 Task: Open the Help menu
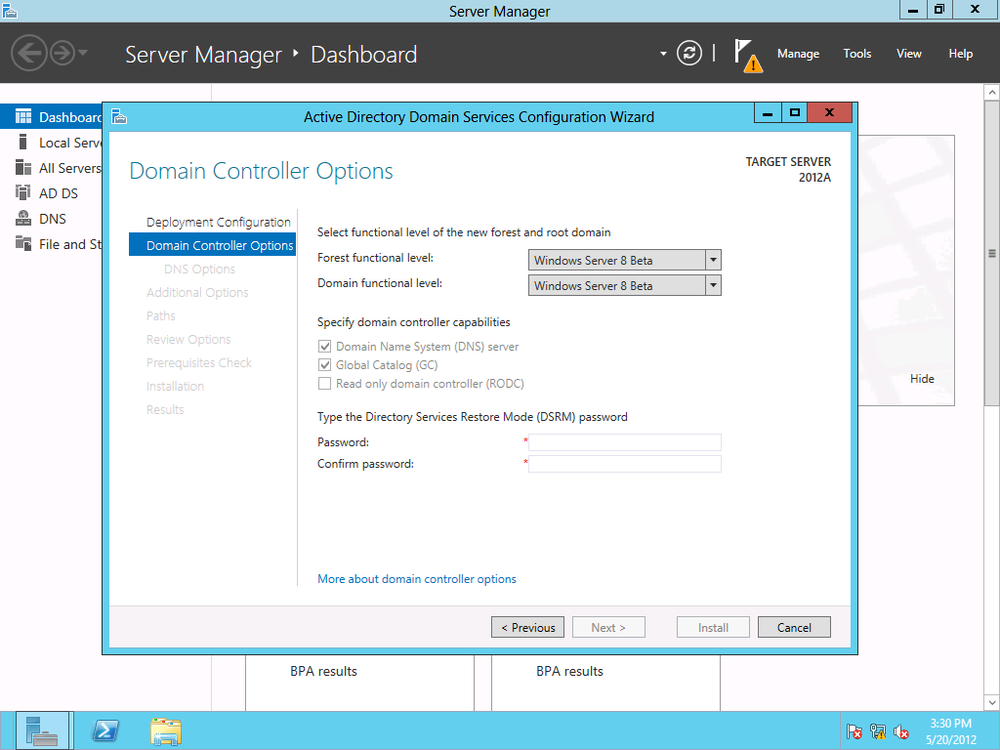[x=960, y=54]
